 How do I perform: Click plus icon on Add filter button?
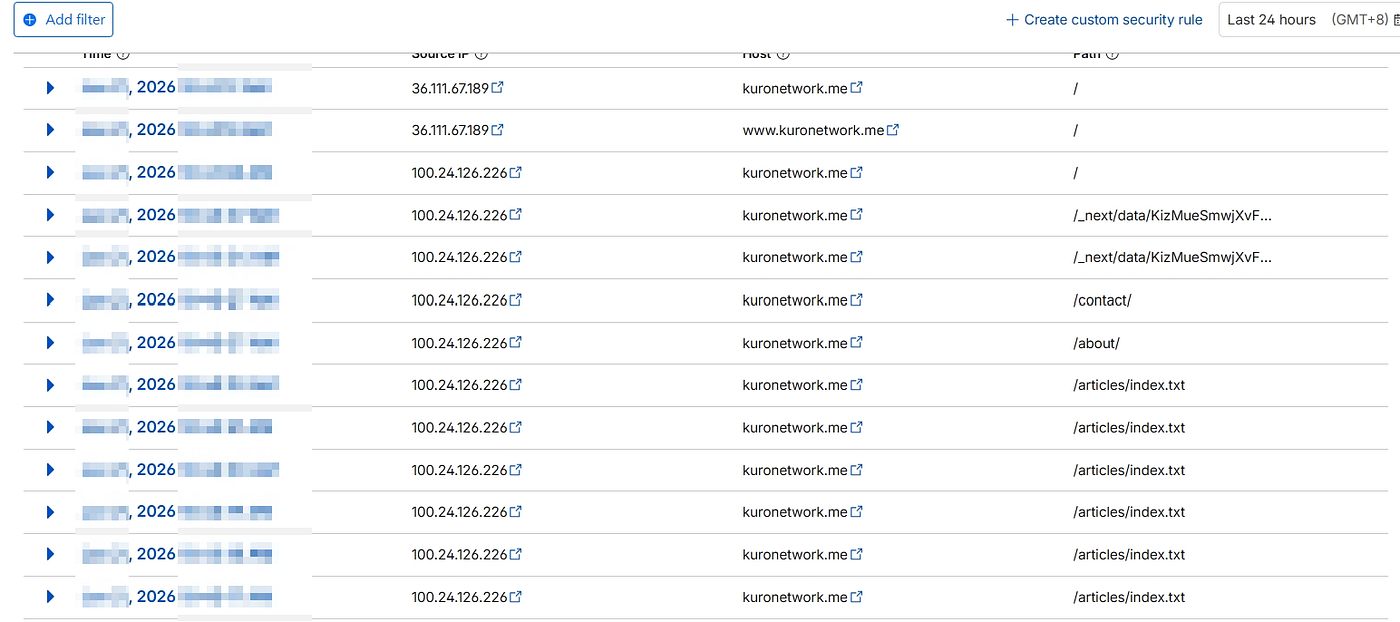30,20
